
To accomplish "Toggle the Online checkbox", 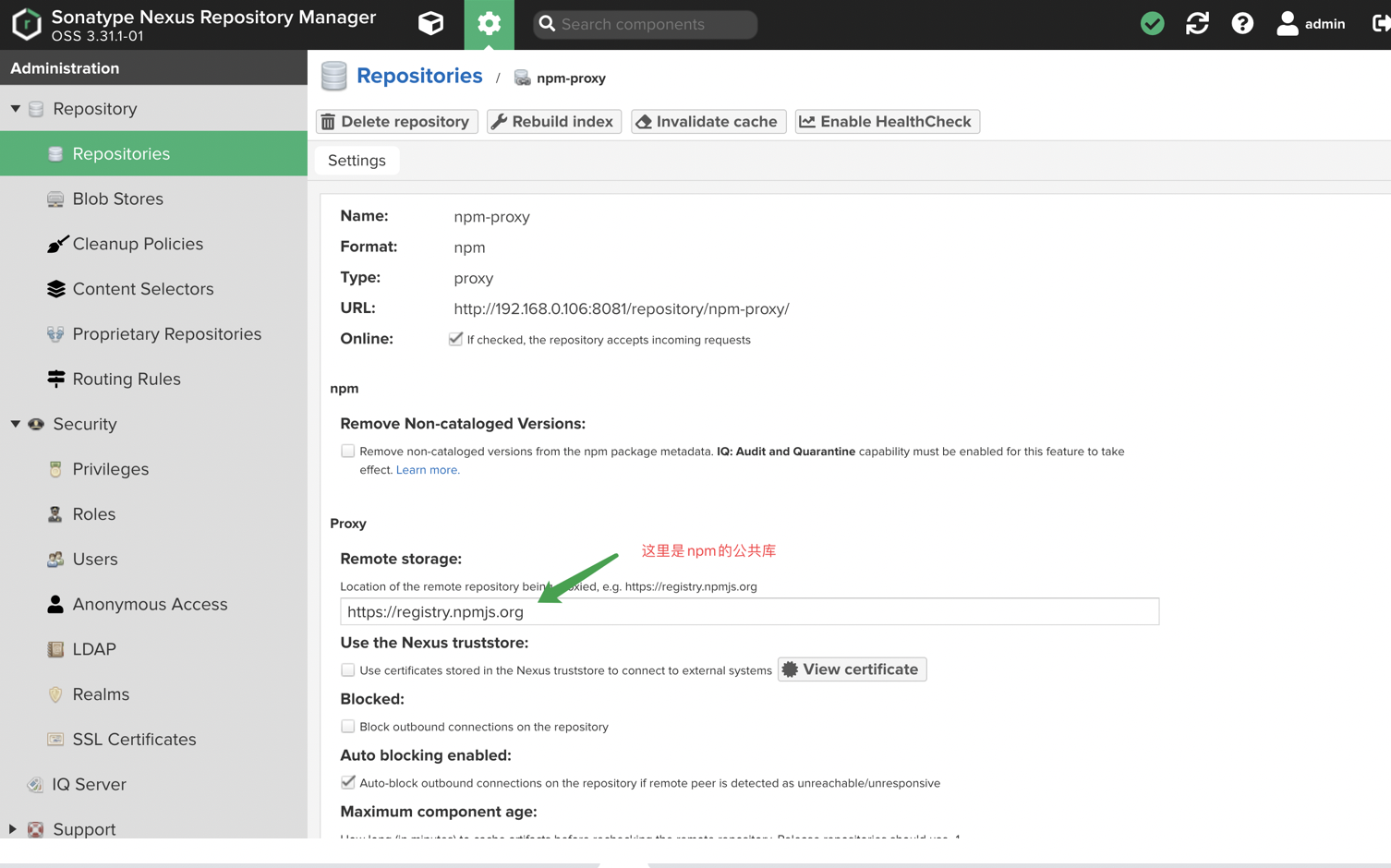I will [x=455, y=339].
